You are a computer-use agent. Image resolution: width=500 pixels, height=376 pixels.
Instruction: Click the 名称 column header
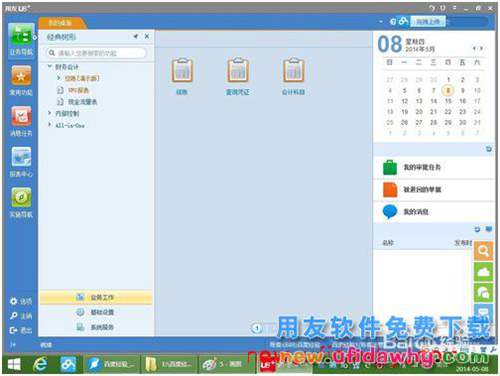(388, 243)
